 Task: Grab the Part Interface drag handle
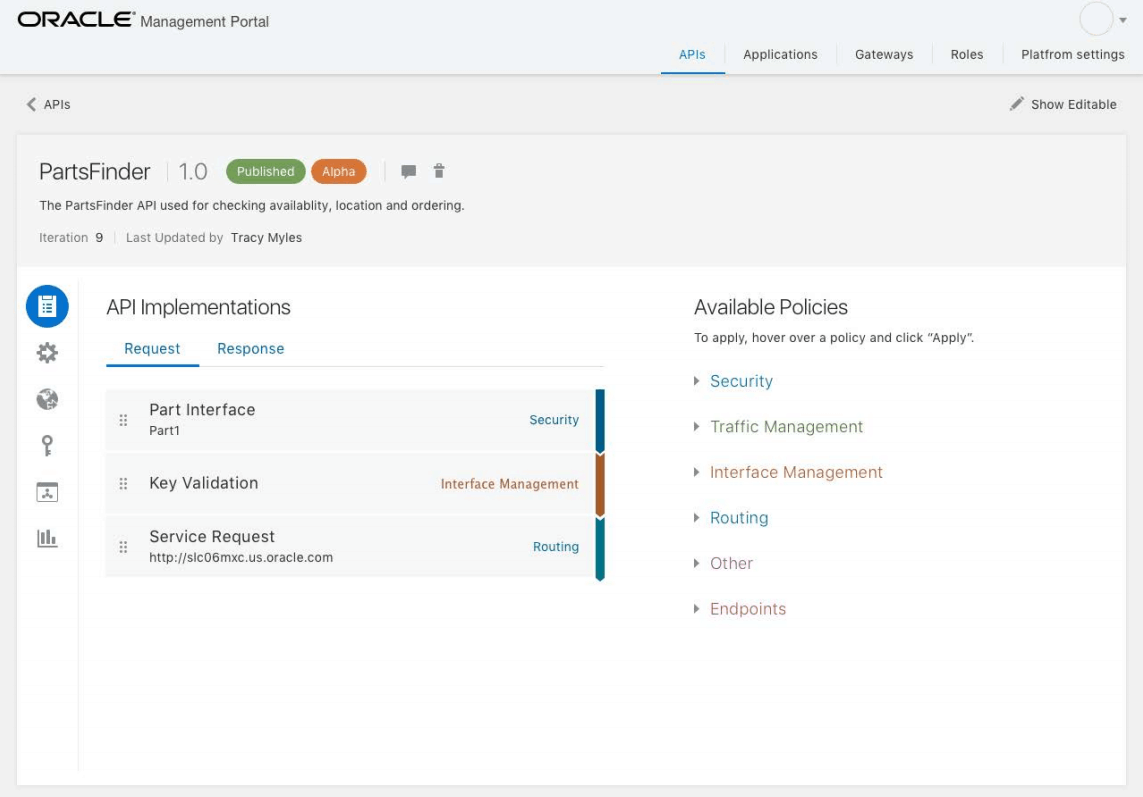tap(122, 419)
